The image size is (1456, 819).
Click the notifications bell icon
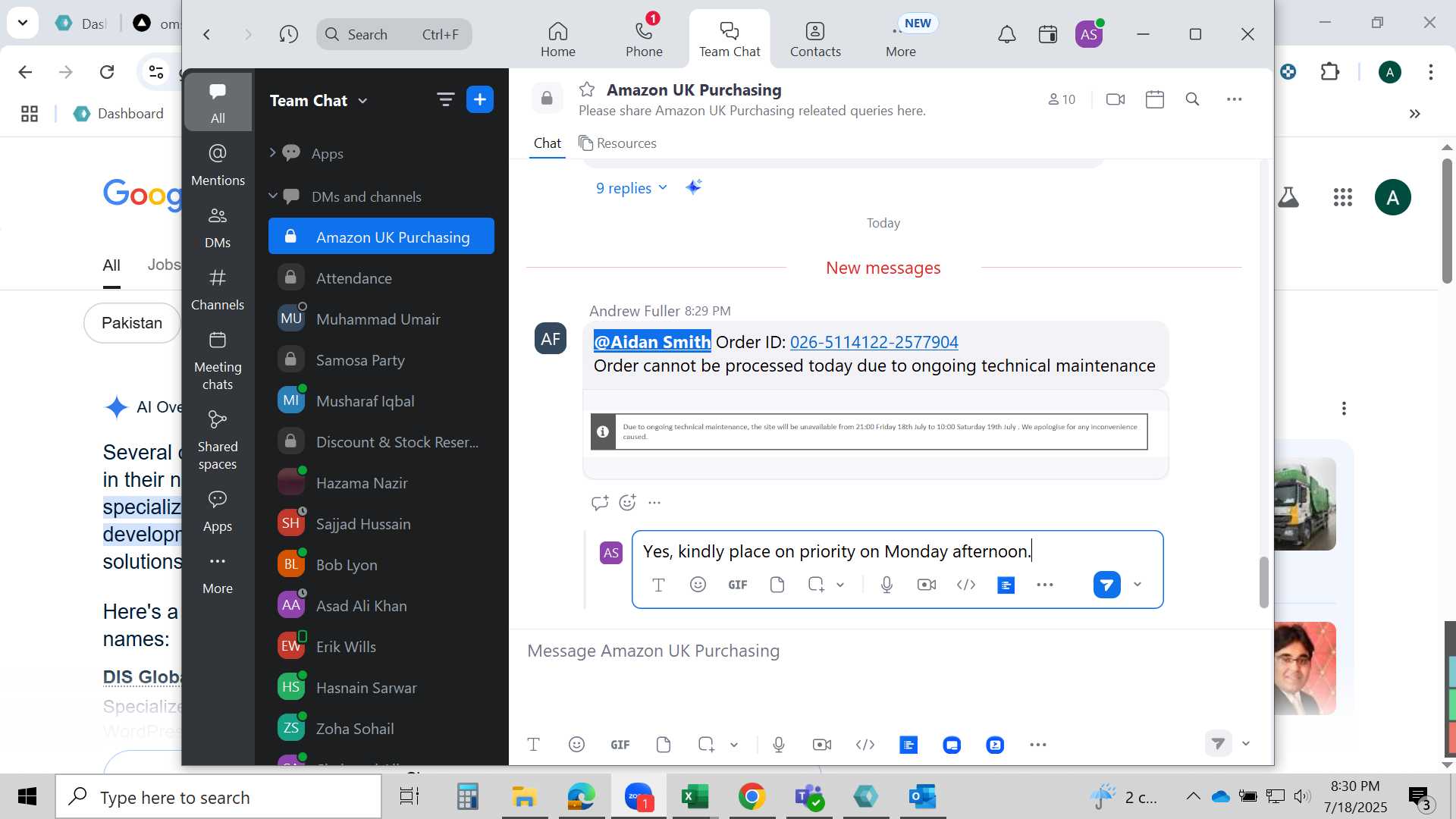point(1006,34)
